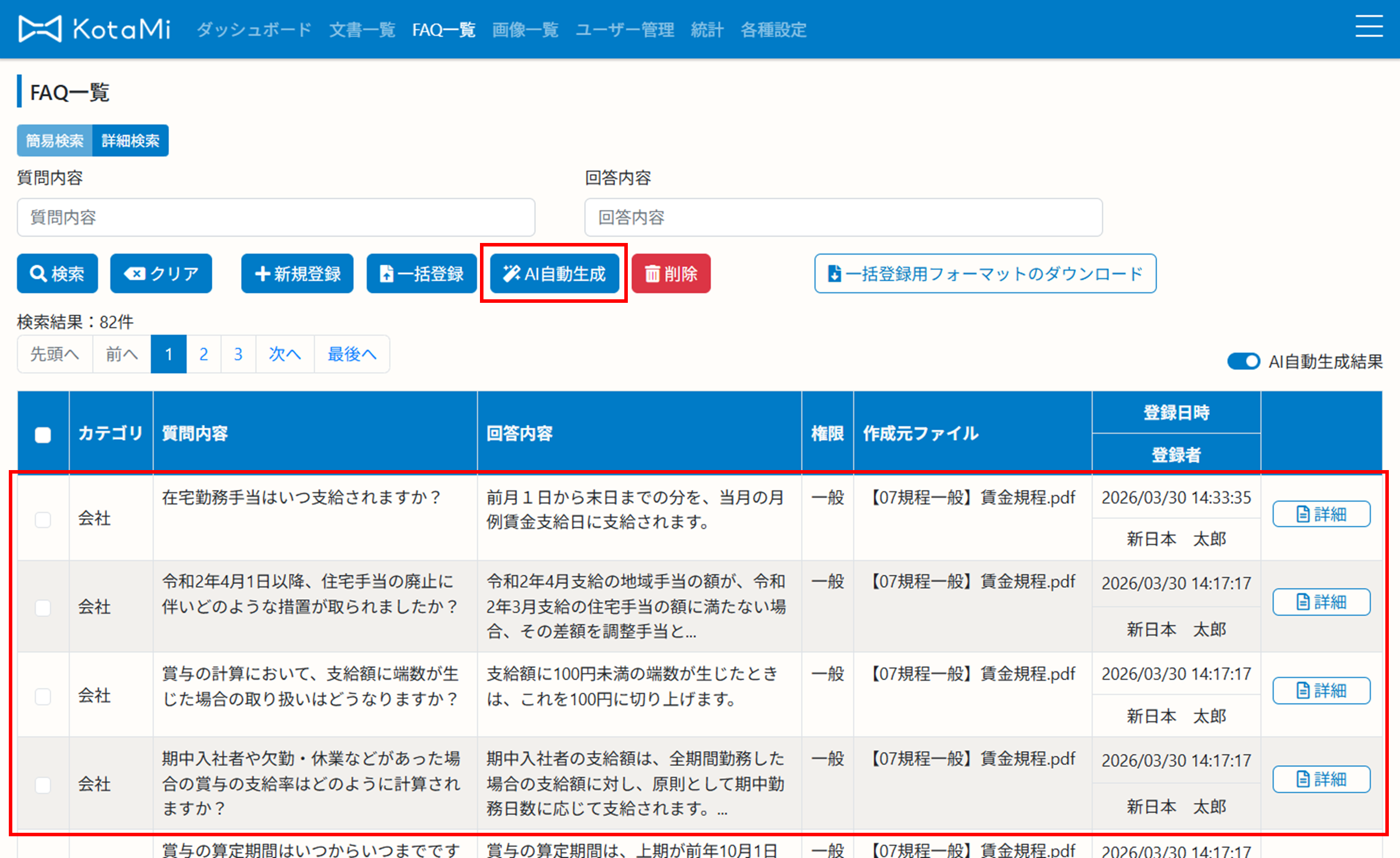1400x858 pixels.
Task: Click the KotaMi logo icon
Action: coord(39,29)
